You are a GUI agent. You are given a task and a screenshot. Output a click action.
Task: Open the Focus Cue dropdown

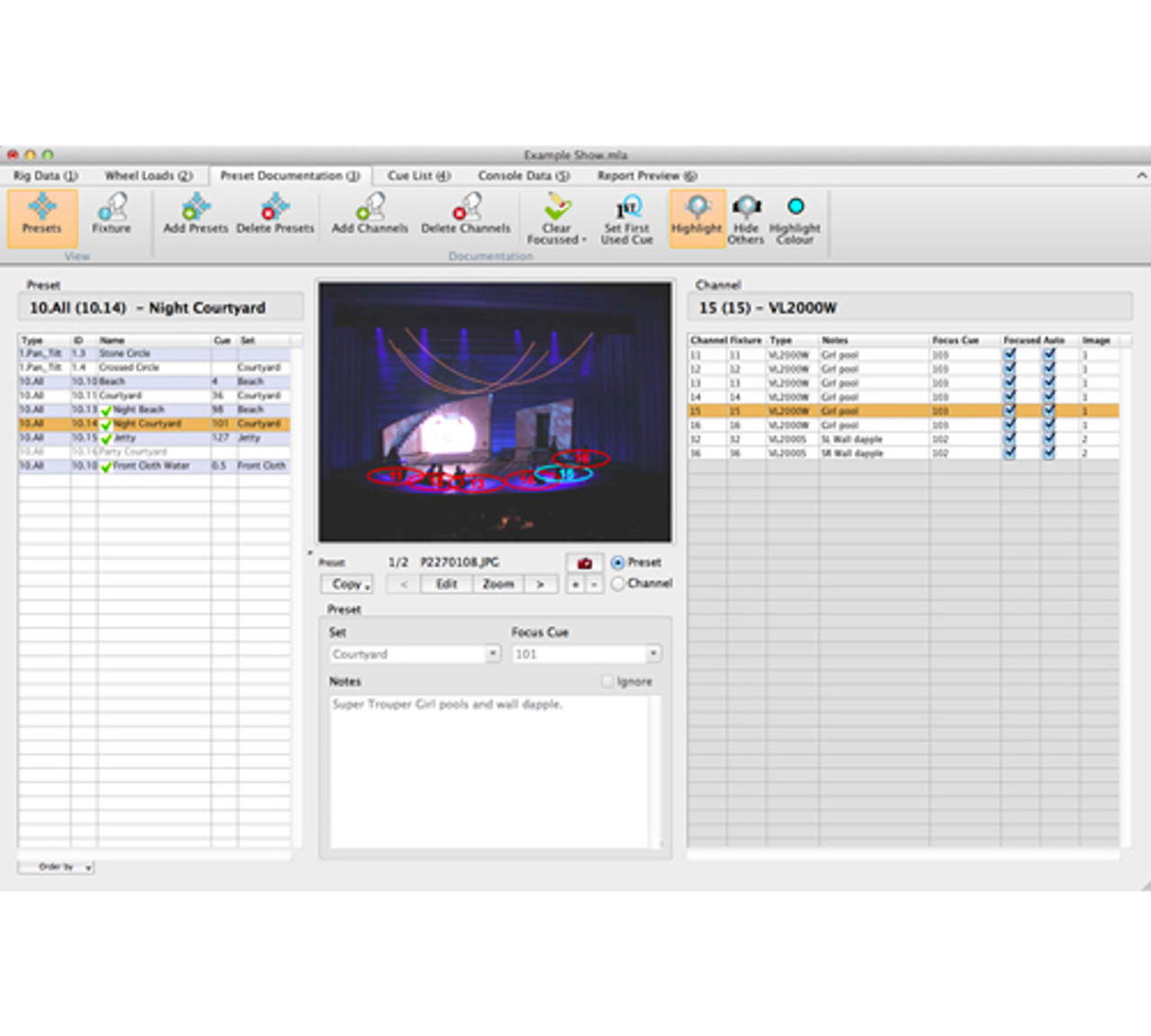[654, 654]
